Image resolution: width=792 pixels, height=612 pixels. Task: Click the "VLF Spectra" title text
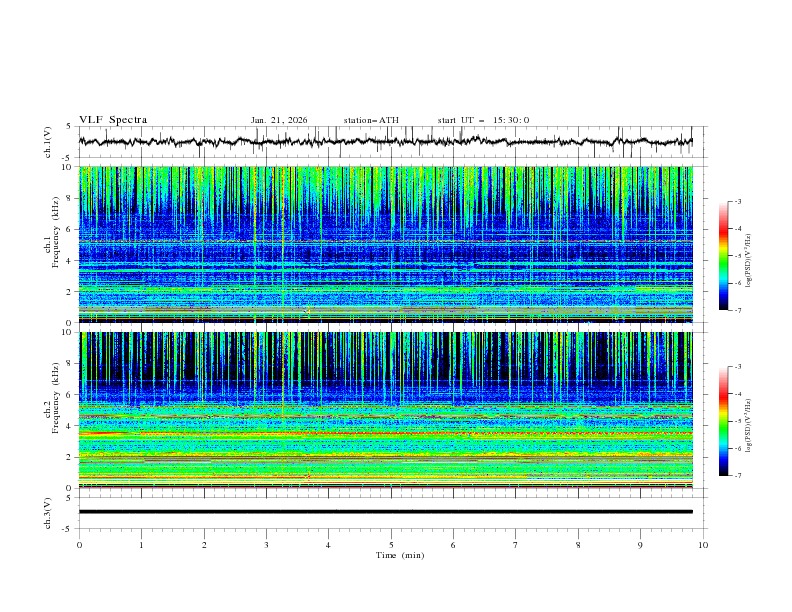(x=113, y=120)
